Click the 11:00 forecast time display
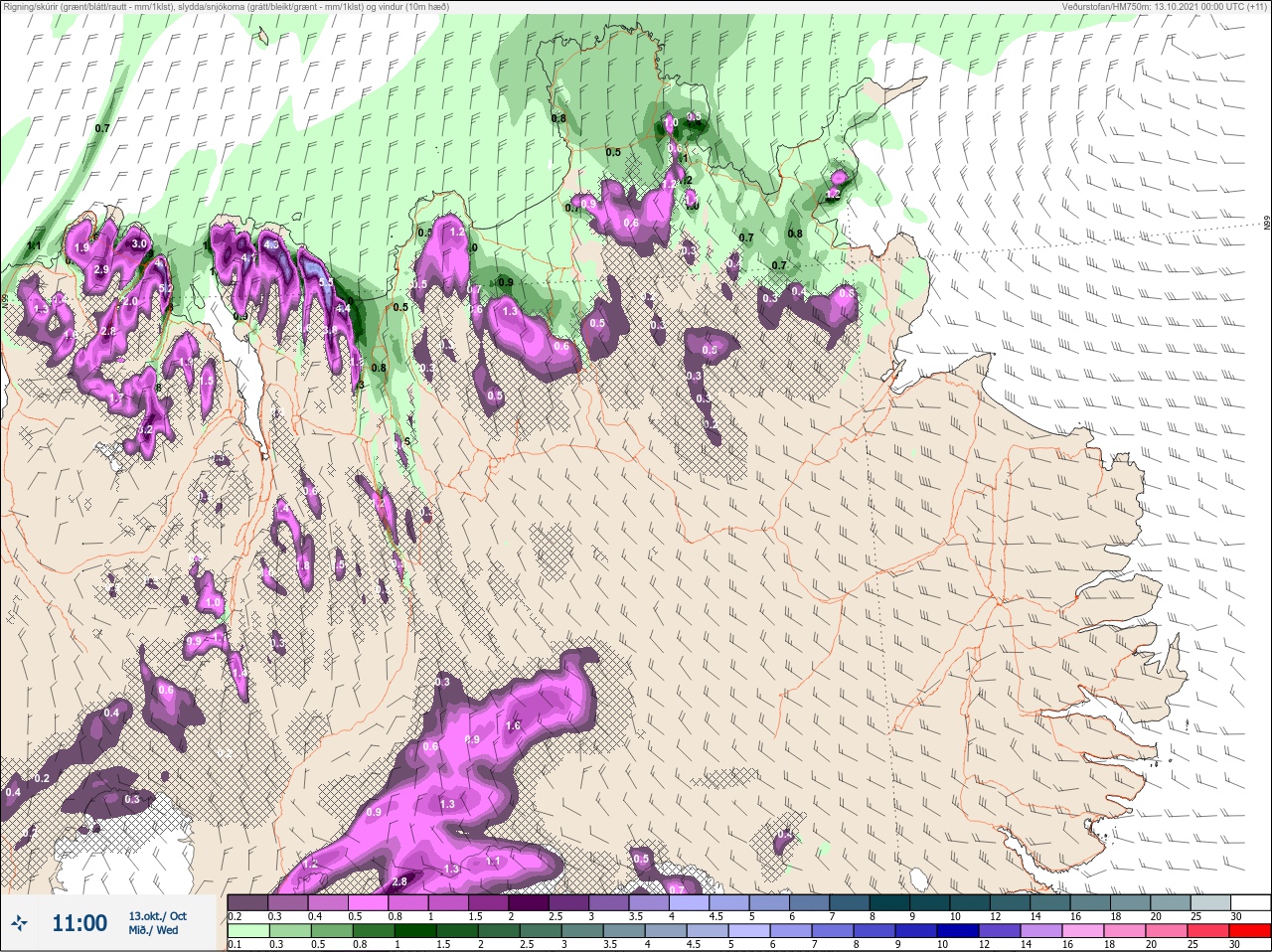This screenshot has width=1272, height=952. click(x=79, y=923)
